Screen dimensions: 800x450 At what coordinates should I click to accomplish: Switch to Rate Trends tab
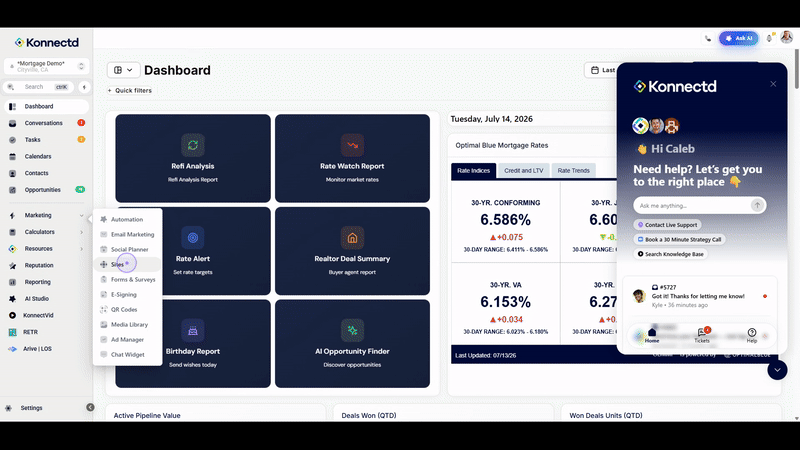[x=573, y=170]
